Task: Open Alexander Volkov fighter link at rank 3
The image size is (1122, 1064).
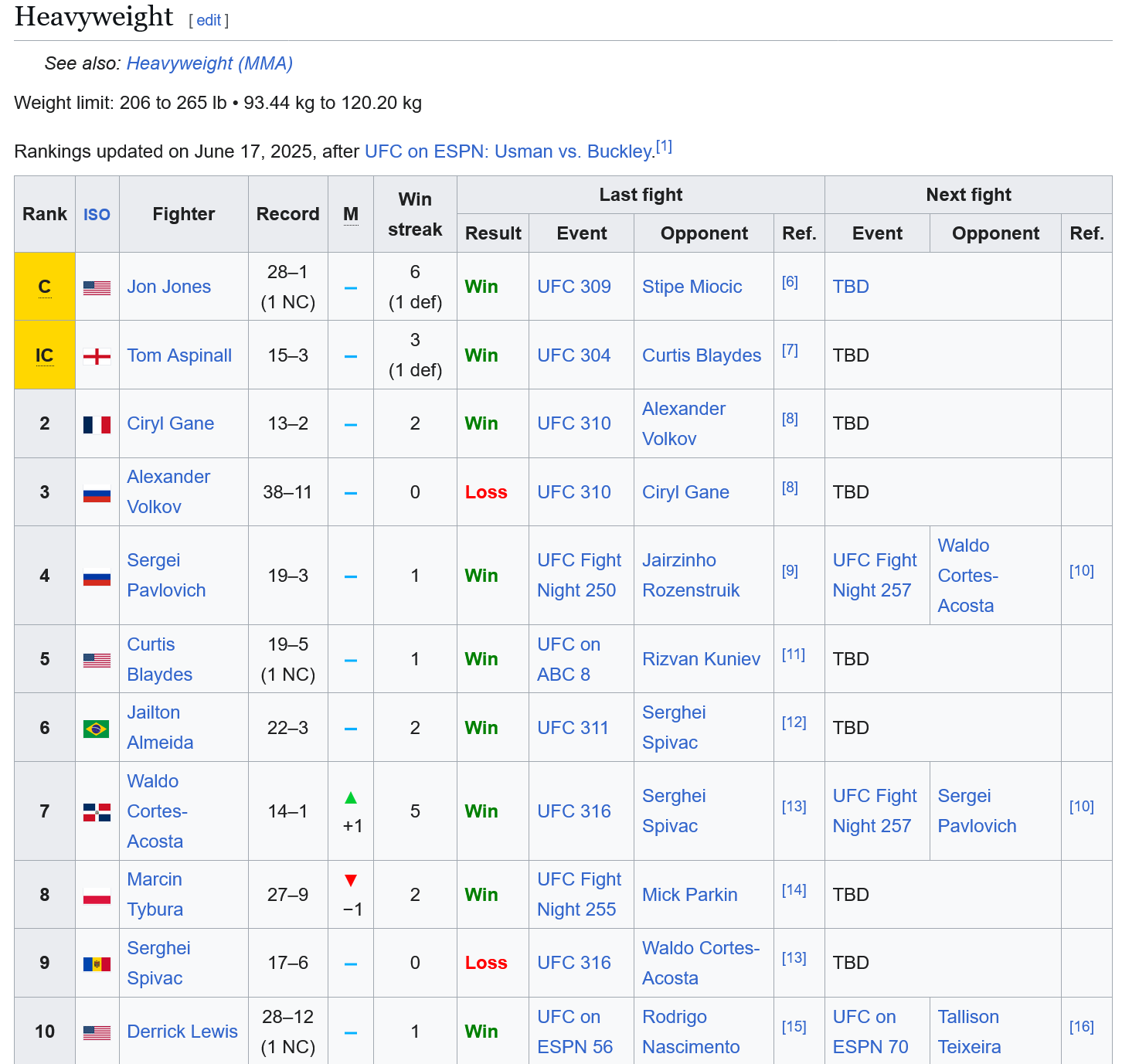Action: pyautogui.click(x=168, y=491)
